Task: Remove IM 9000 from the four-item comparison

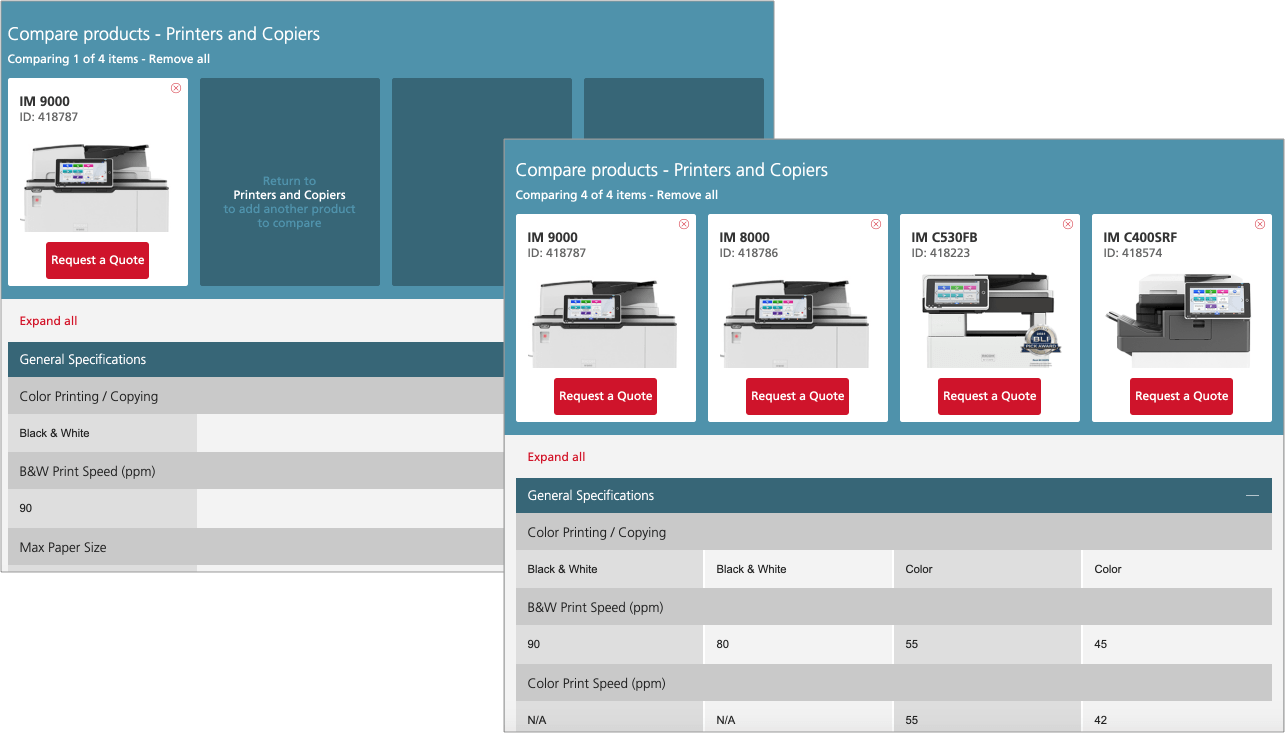Action: coord(684,224)
